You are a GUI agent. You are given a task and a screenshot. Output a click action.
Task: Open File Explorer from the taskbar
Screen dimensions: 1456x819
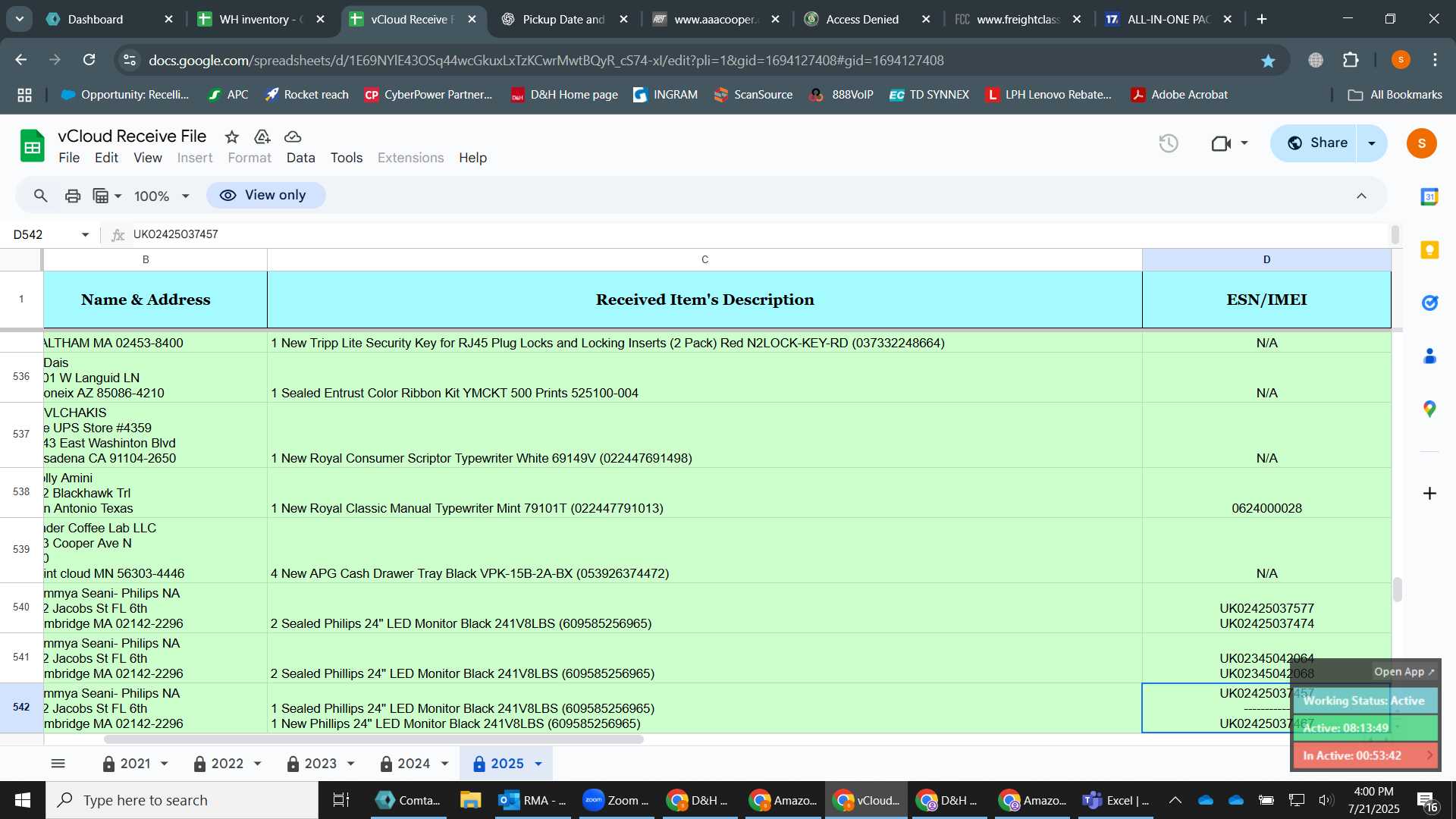point(470,800)
